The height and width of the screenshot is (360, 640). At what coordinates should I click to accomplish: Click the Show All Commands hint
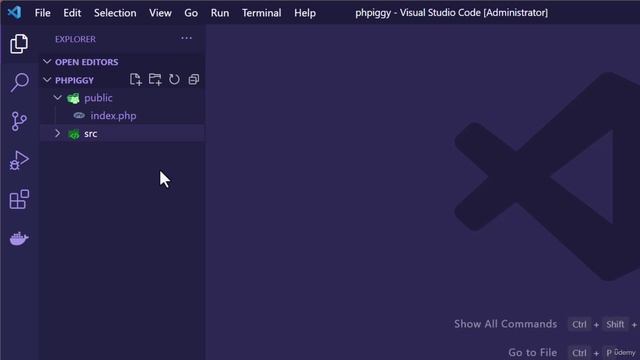(506, 324)
